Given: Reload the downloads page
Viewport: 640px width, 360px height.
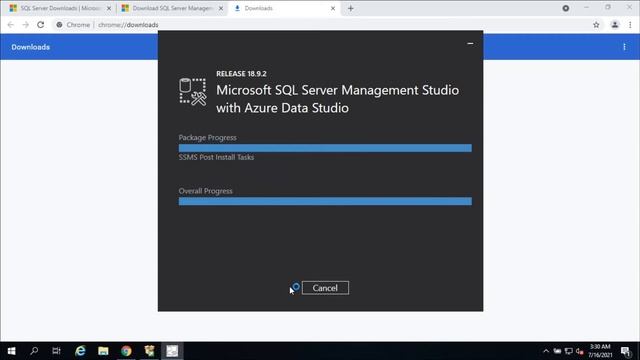Looking at the screenshot, I should pyautogui.click(x=40, y=25).
